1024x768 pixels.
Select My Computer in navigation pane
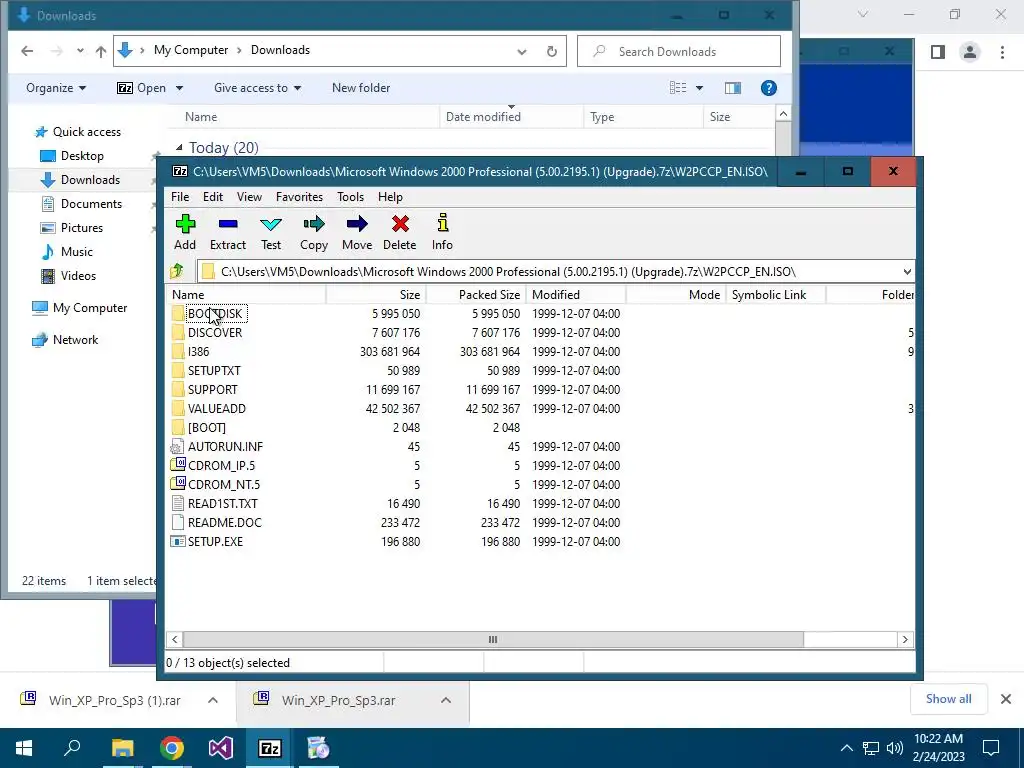[x=90, y=308]
